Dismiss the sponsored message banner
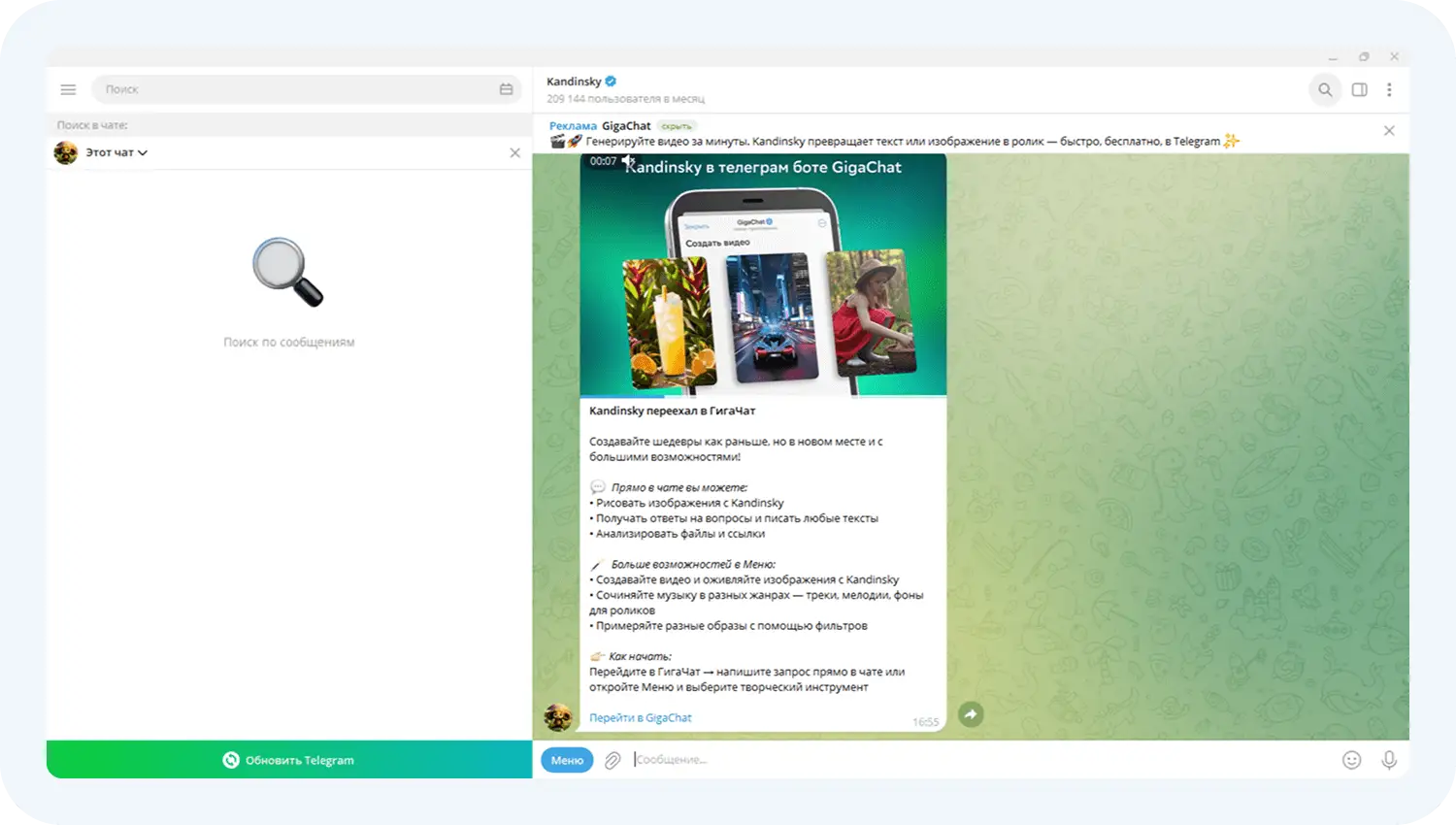Image resolution: width=1456 pixels, height=825 pixels. [1389, 130]
